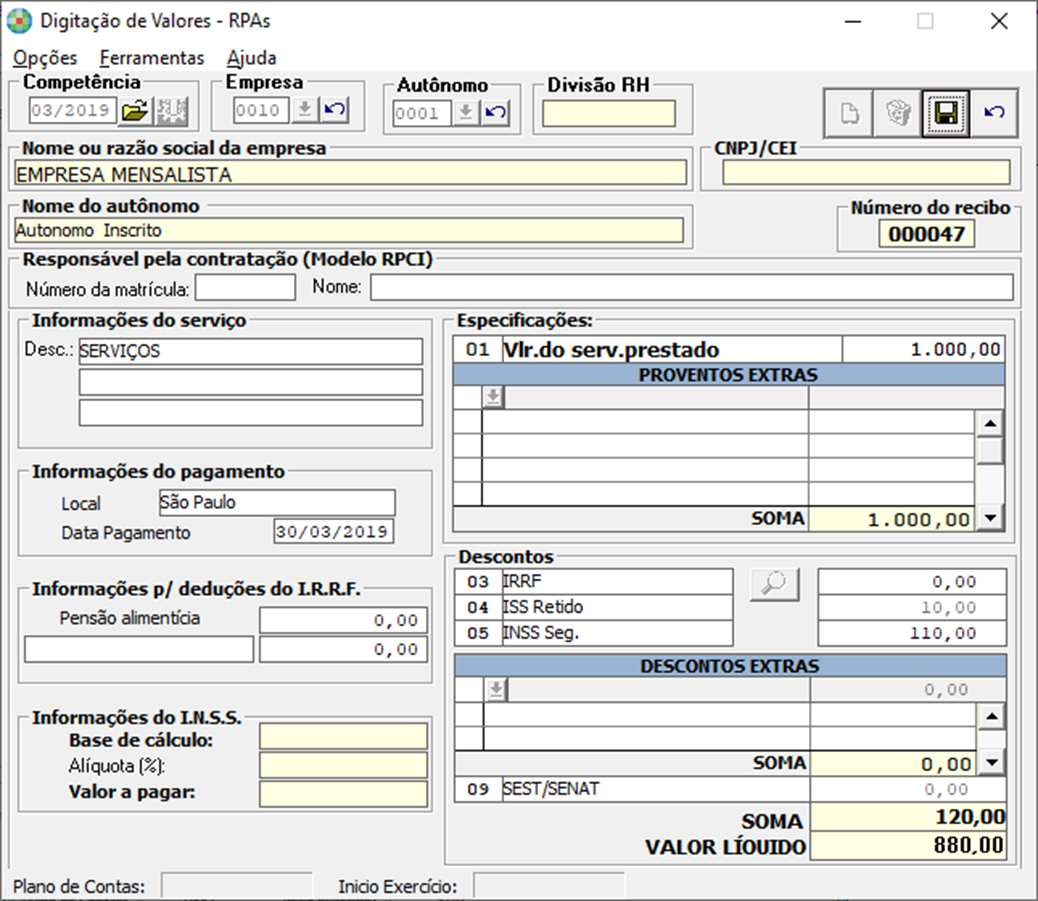
Task: Click the Autônomo undo arrow icon
Action: click(496, 113)
